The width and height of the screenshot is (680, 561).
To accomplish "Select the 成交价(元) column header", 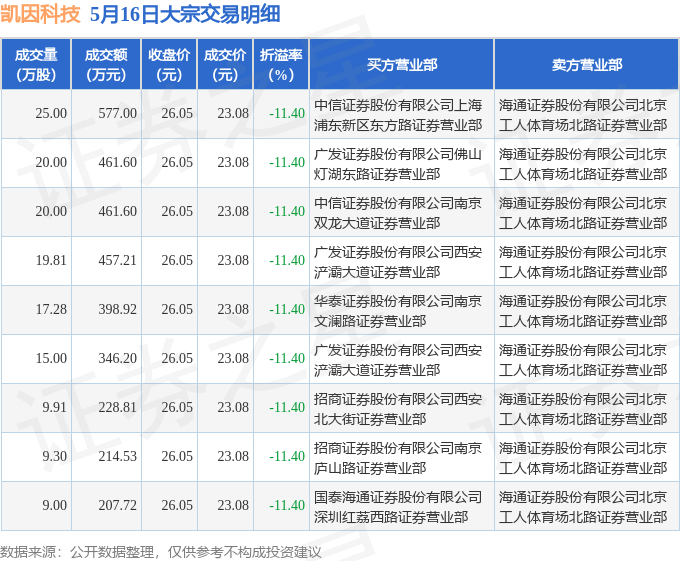I will tap(225, 65).
